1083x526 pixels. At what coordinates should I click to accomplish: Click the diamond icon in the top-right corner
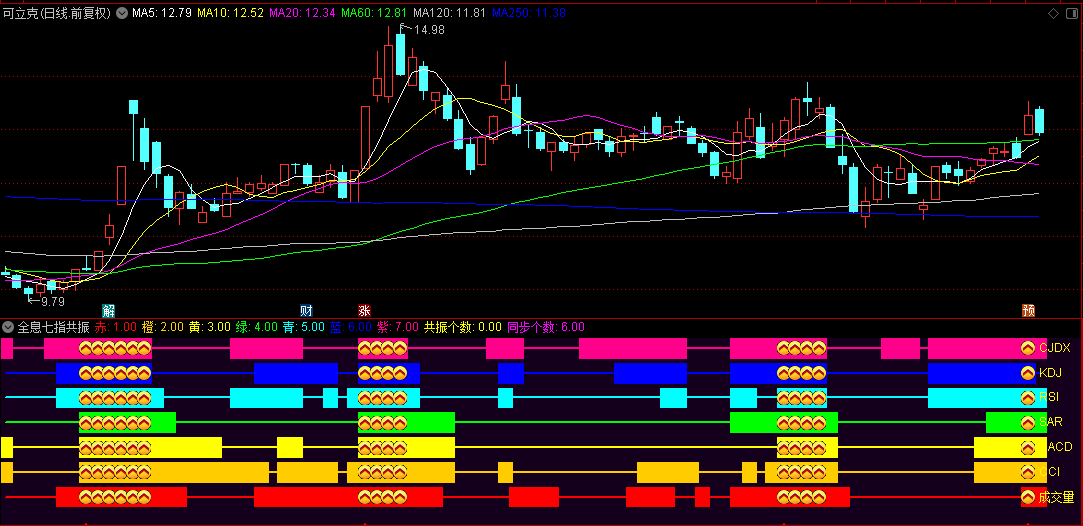(x=1053, y=13)
